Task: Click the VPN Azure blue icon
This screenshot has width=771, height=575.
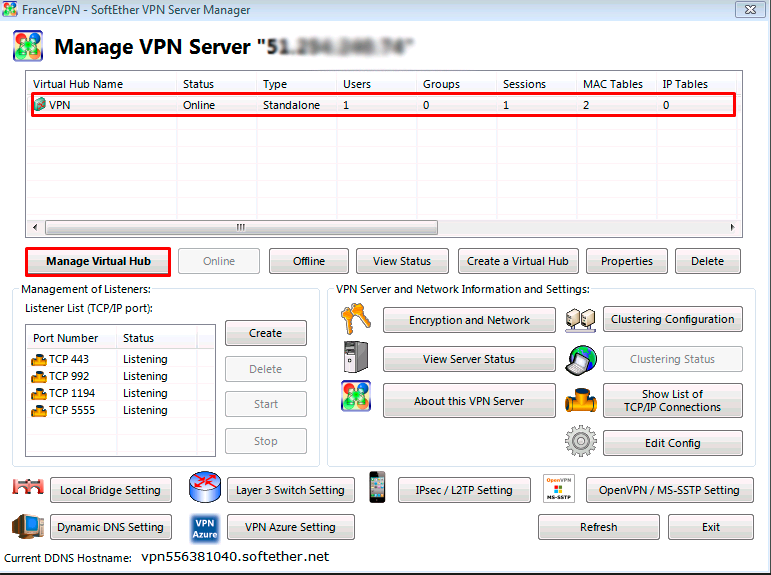Action: [205, 527]
